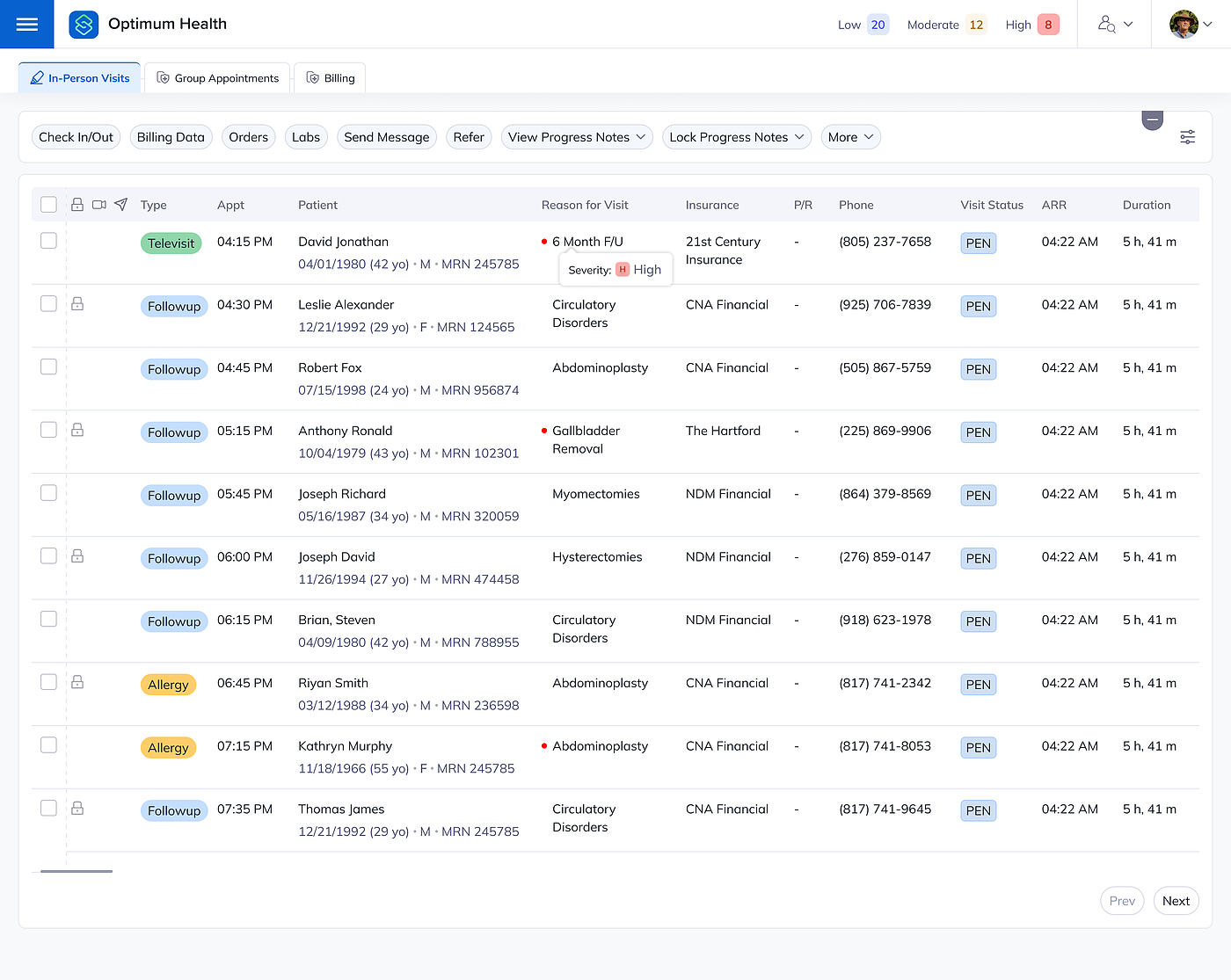The width and height of the screenshot is (1231, 980).
Task: Switch to the Group Appointments tab
Action: (217, 78)
